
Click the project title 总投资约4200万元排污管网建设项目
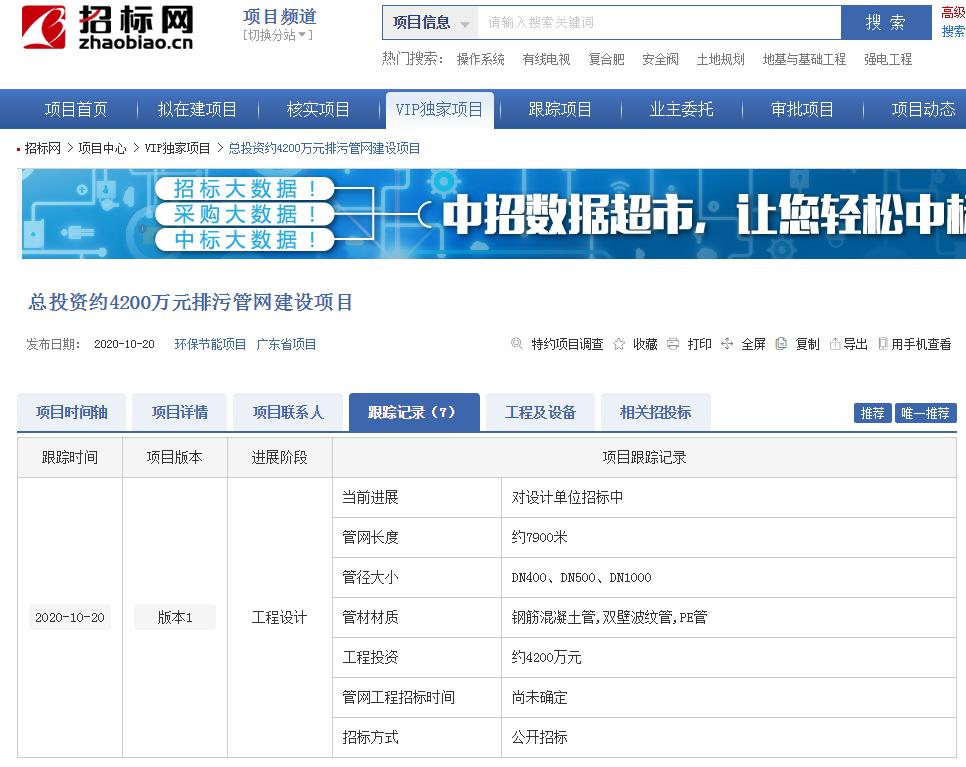[190, 302]
